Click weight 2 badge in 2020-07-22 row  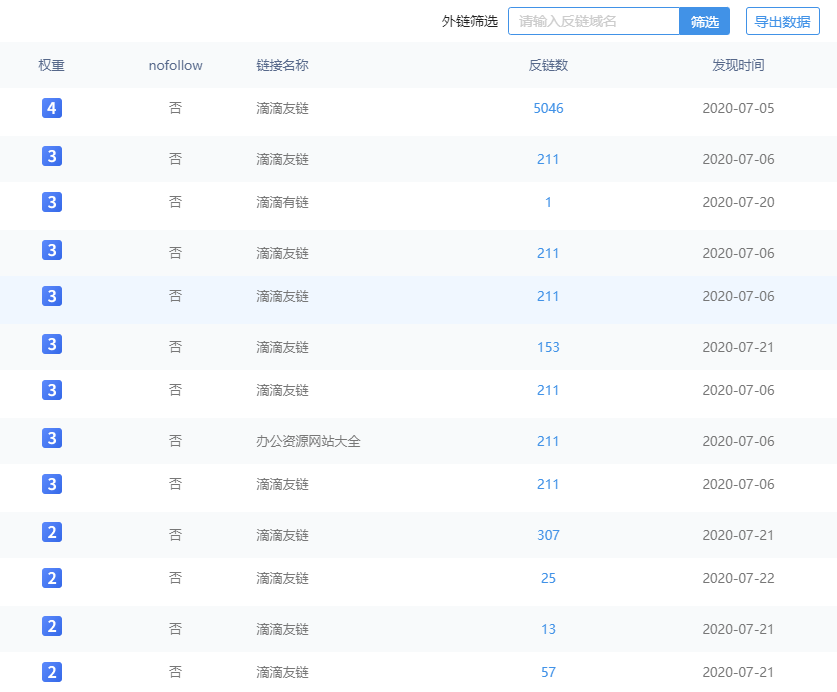point(52,578)
